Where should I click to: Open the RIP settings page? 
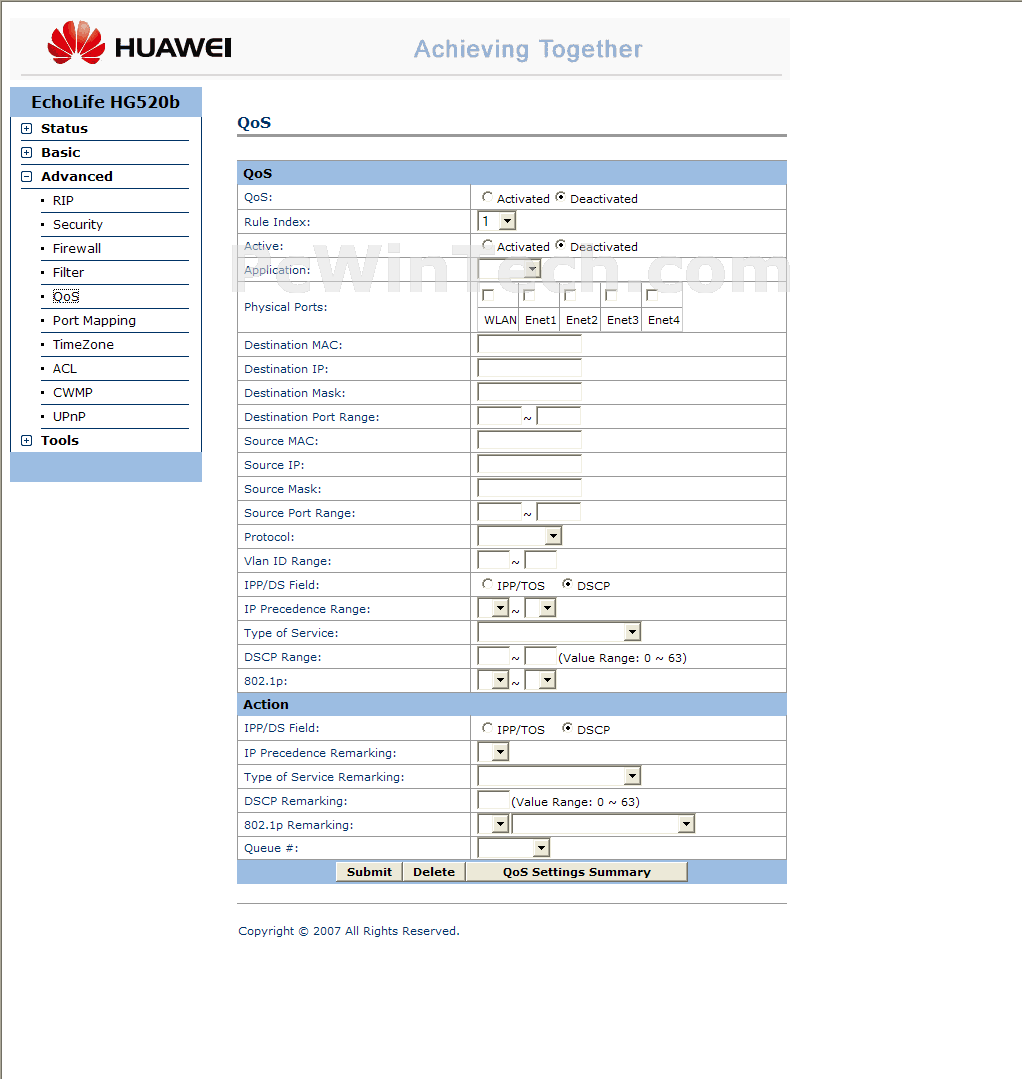(x=63, y=200)
